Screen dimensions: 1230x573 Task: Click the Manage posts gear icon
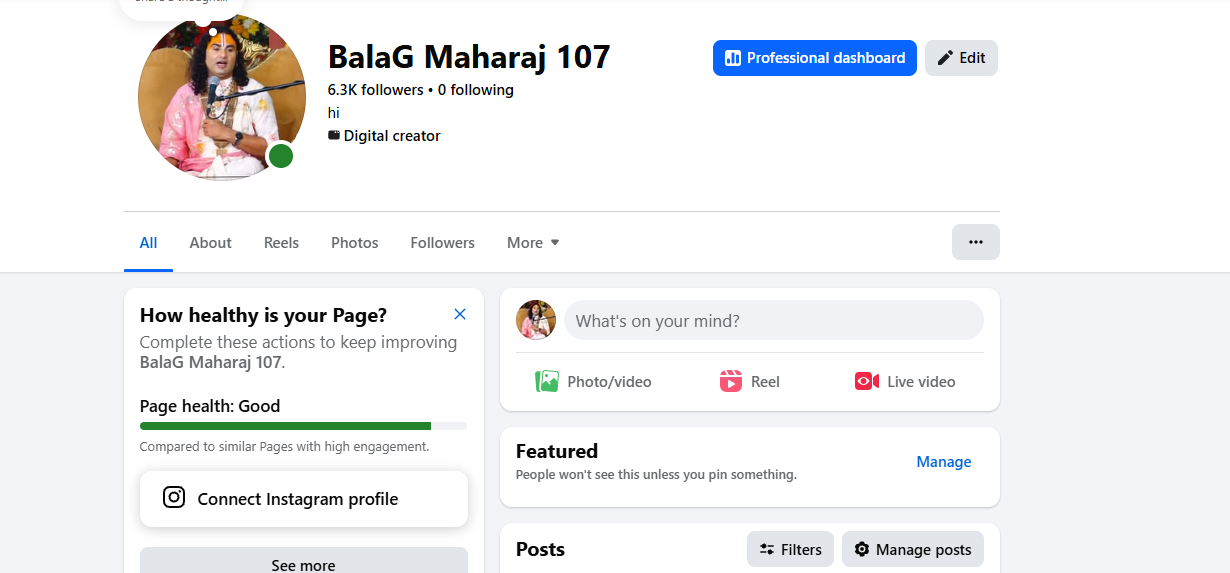pos(862,549)
